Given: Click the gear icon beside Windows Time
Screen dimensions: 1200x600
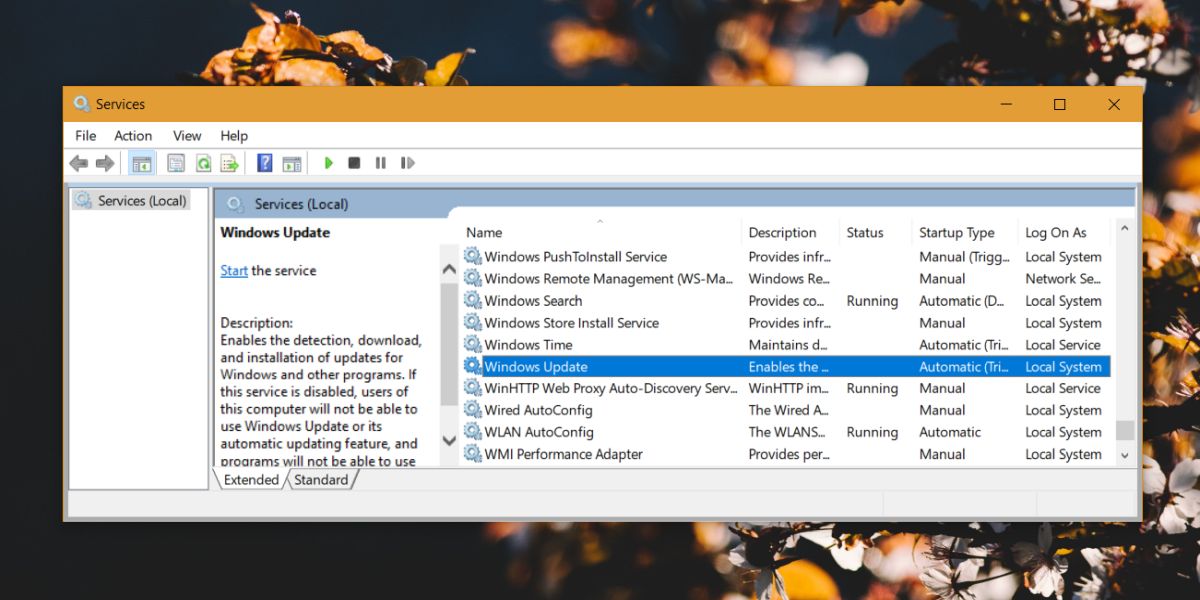Looking at the screenshot, I should (472, 345).
